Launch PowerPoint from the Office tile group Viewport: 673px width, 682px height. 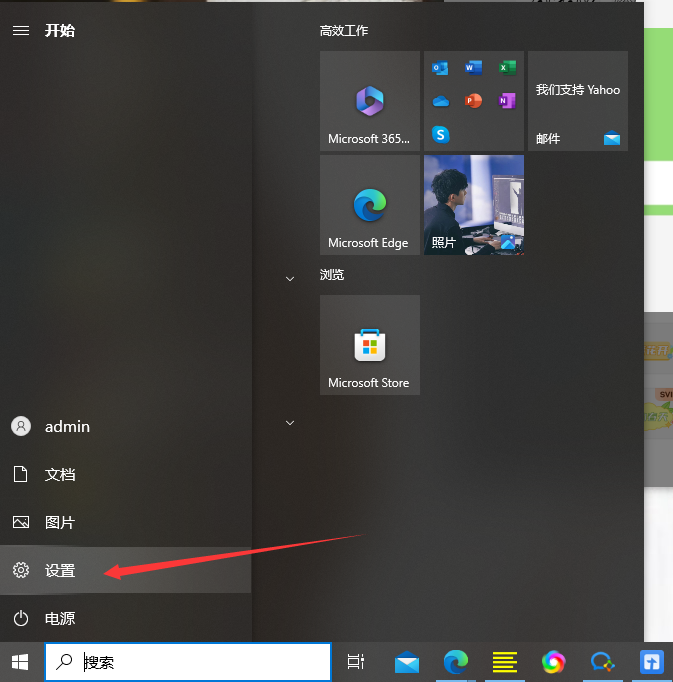473,101
